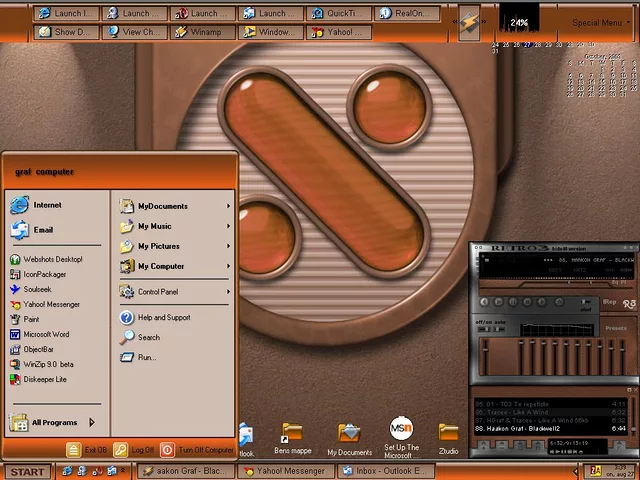Open Internet from the start menu
The height and width of the screenshot is (480, 640).
(46, 205)
